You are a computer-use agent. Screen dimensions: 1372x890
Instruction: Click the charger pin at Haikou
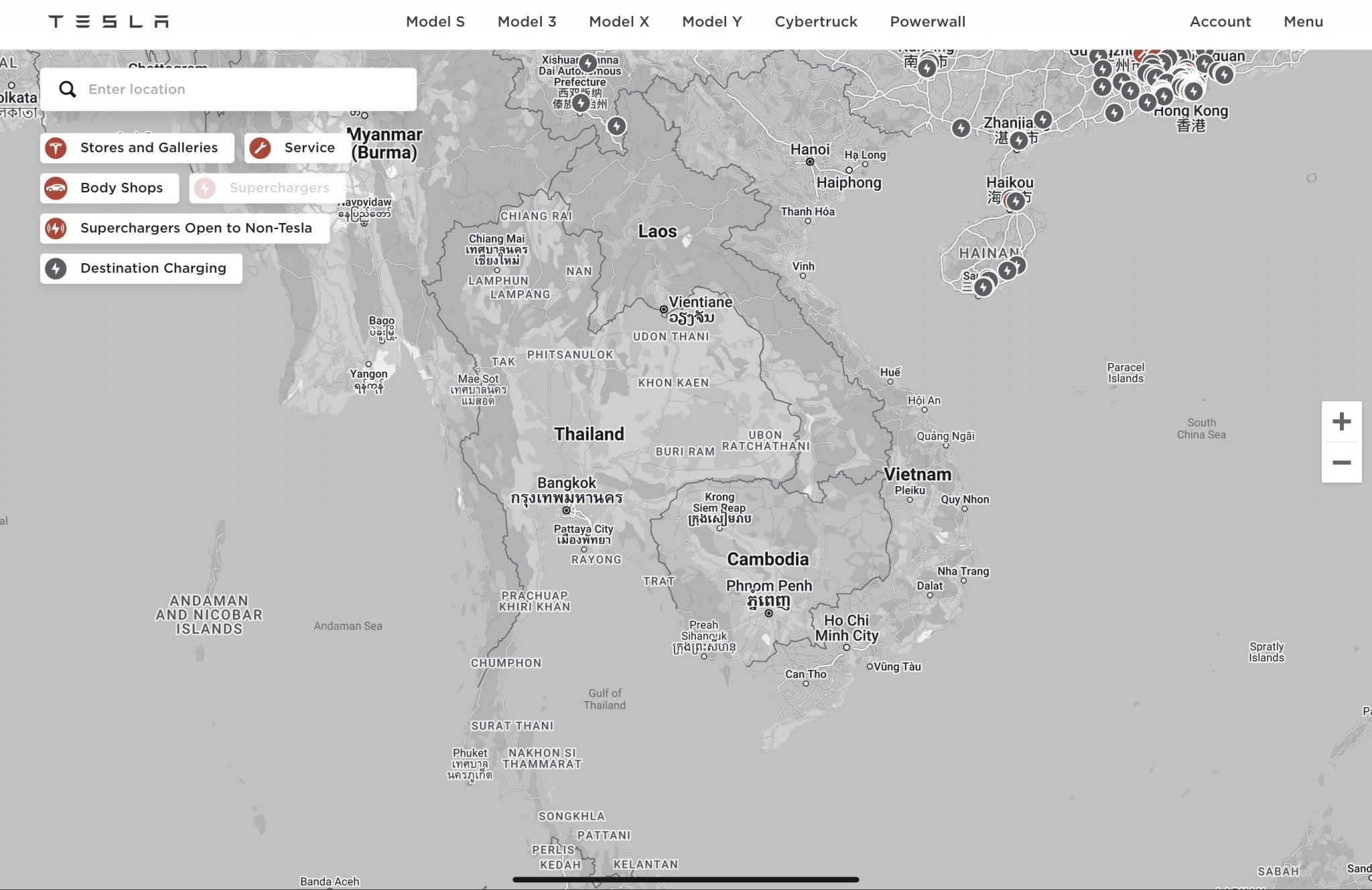coord(1016,200)
